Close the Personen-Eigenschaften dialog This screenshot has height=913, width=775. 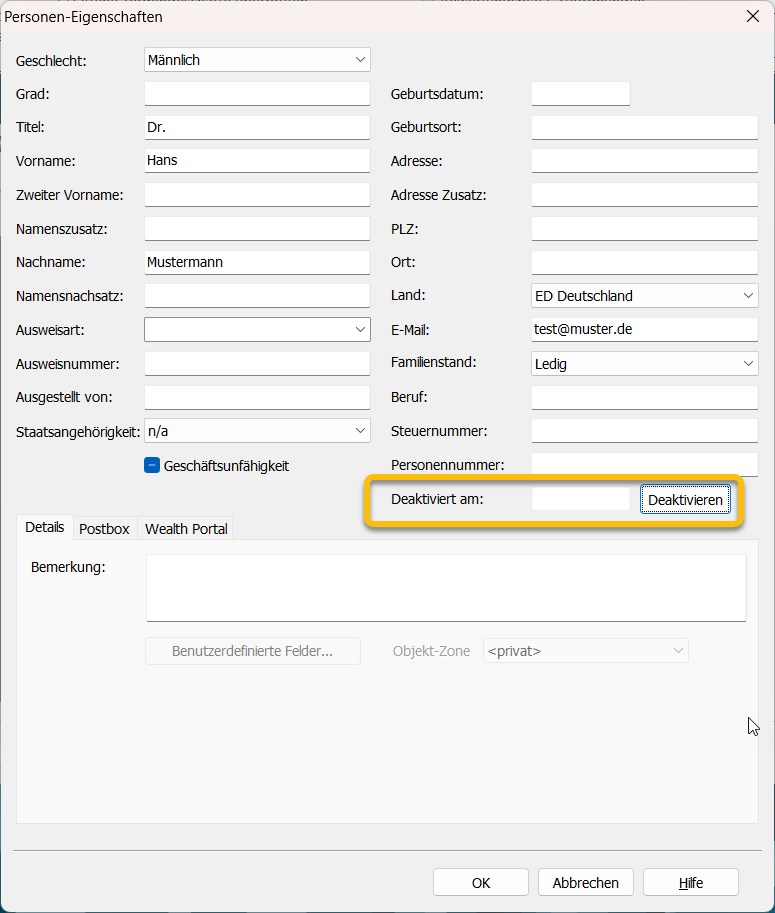point(752,15)
